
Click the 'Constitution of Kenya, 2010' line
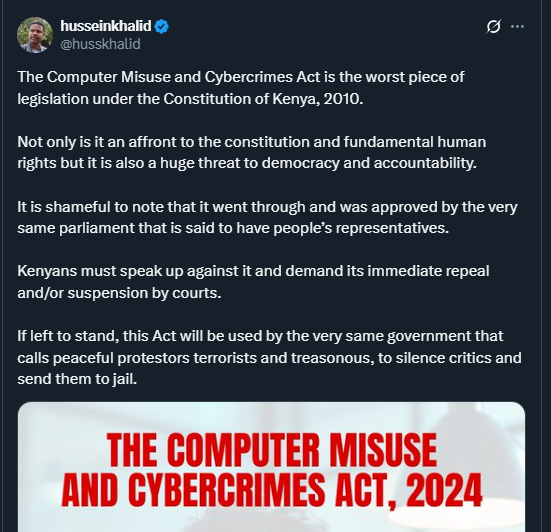pos(190,99)
